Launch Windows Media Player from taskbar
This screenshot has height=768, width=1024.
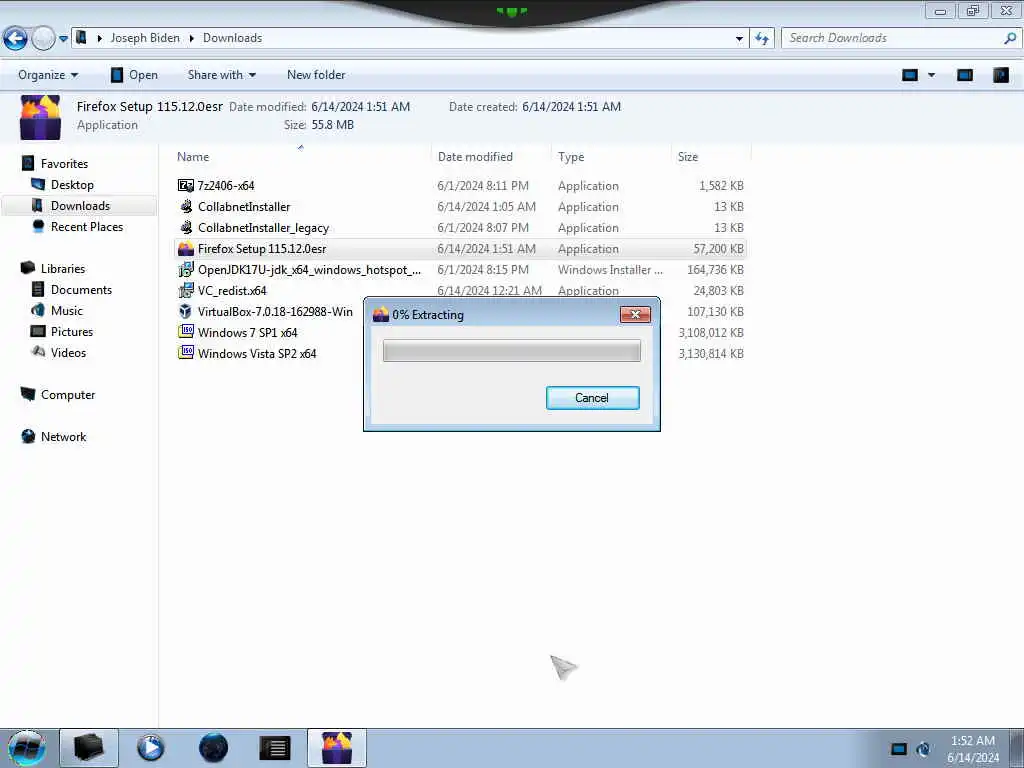[151, 748]
